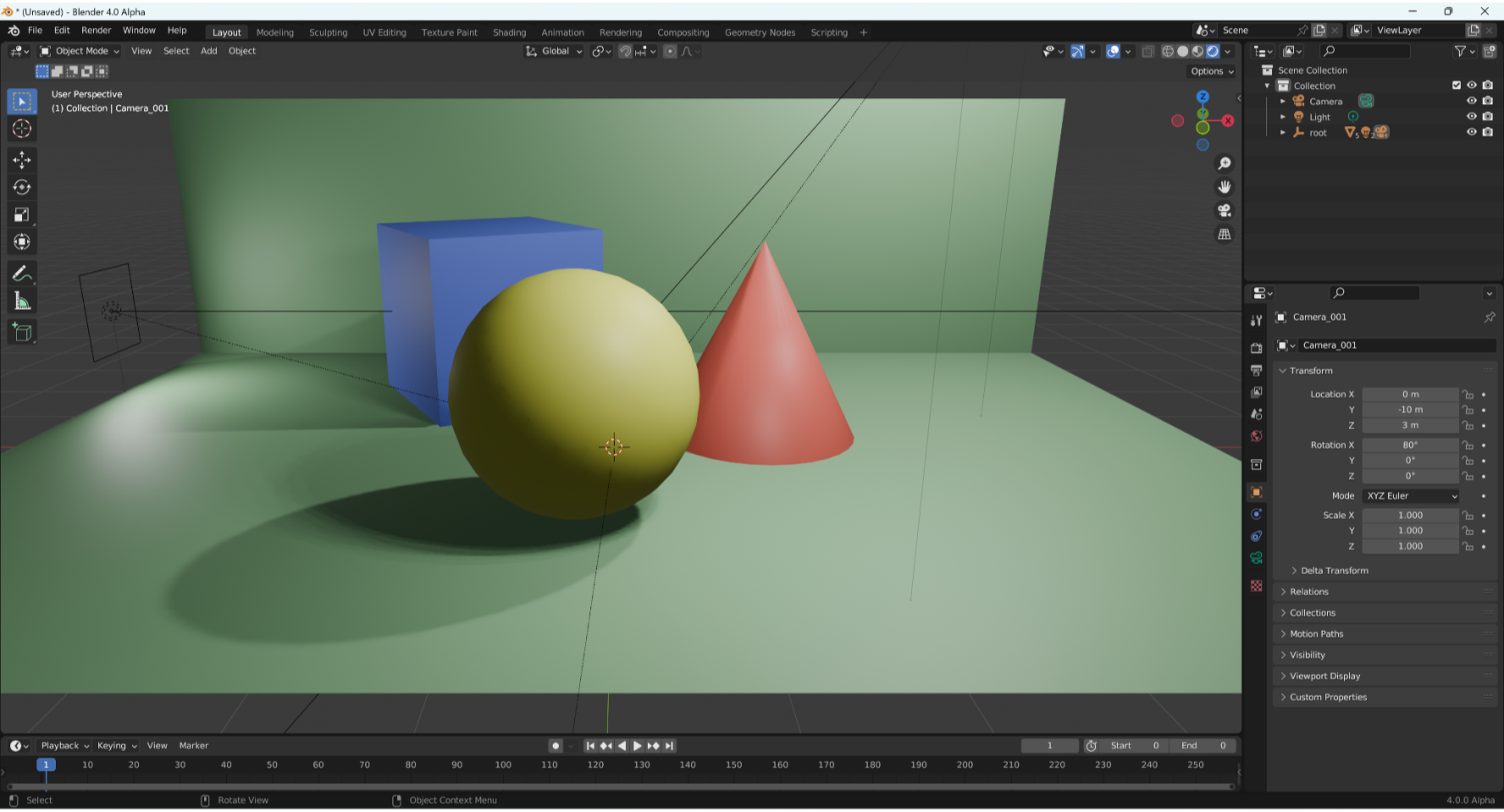Switch to the Shading workspace tab
The height and width of the screenshot is (812, 1504).
[x=509, y=32]
